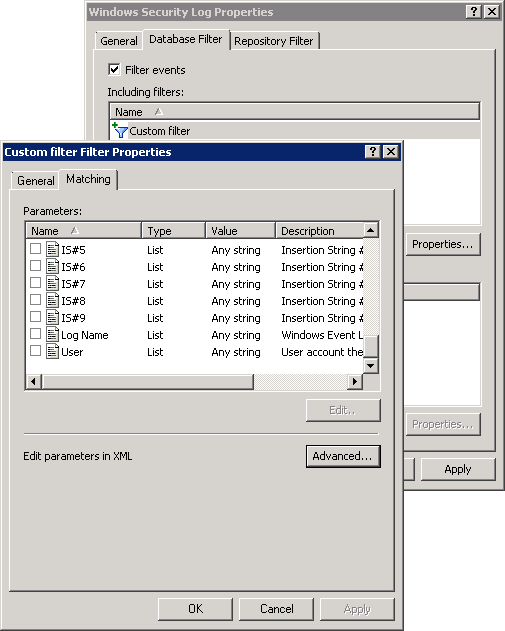This screenshot has height=631, width=505.
Task: Click the horizontal scrollbar thumb in parameters list
Action: pyautogui.click(x=148, y=381)
